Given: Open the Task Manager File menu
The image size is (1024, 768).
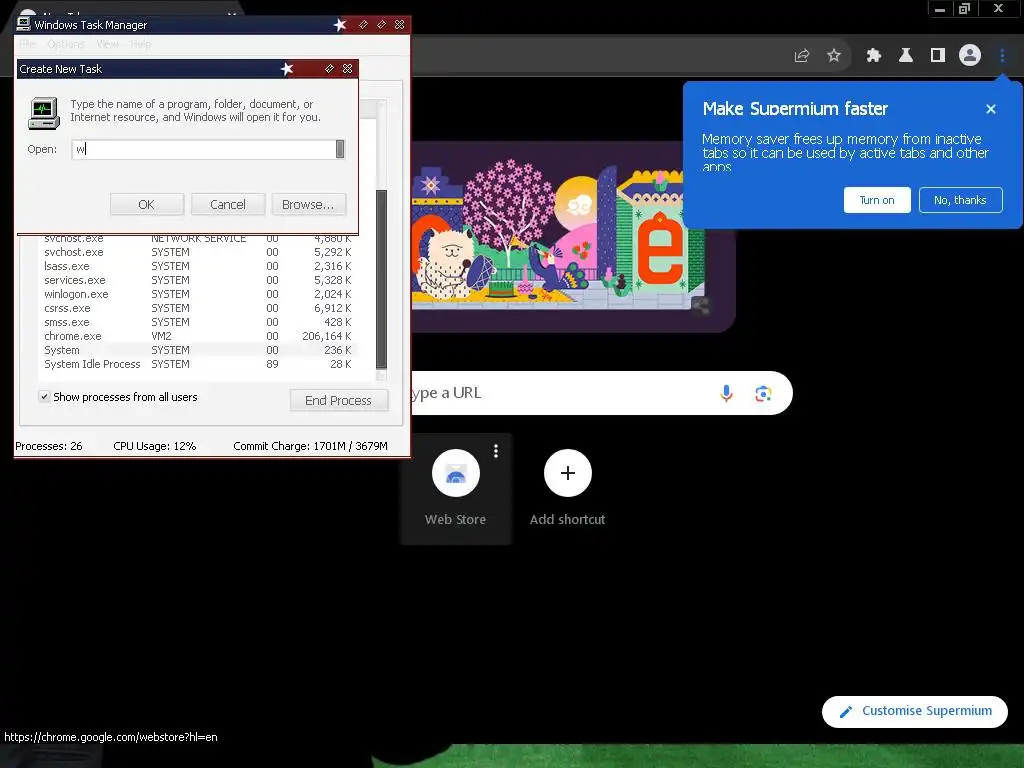Looking at the screenshot, I should click(28, 44).
